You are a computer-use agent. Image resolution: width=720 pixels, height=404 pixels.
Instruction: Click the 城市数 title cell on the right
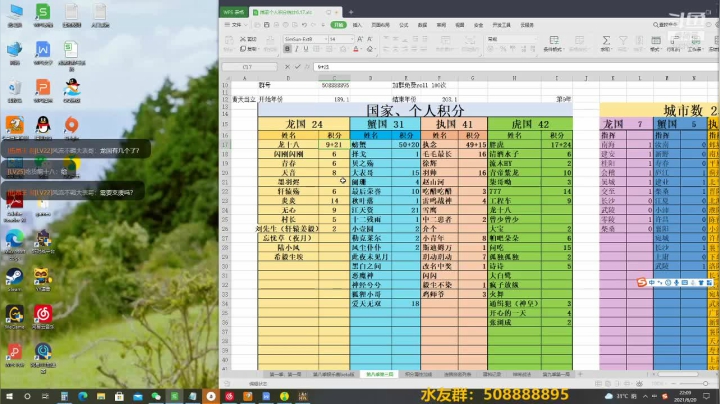click(659, 110)
